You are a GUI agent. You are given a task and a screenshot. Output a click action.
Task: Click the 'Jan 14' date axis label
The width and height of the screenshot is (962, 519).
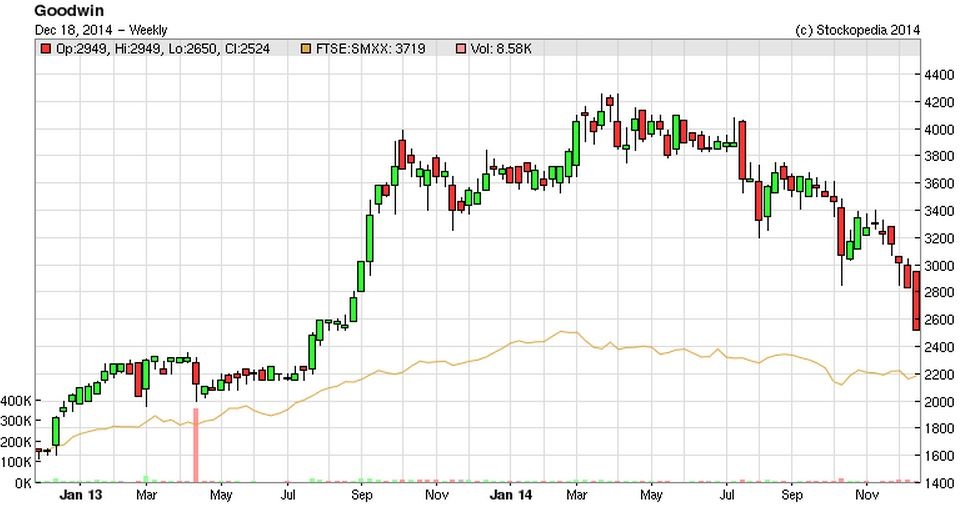pos(510,495)
